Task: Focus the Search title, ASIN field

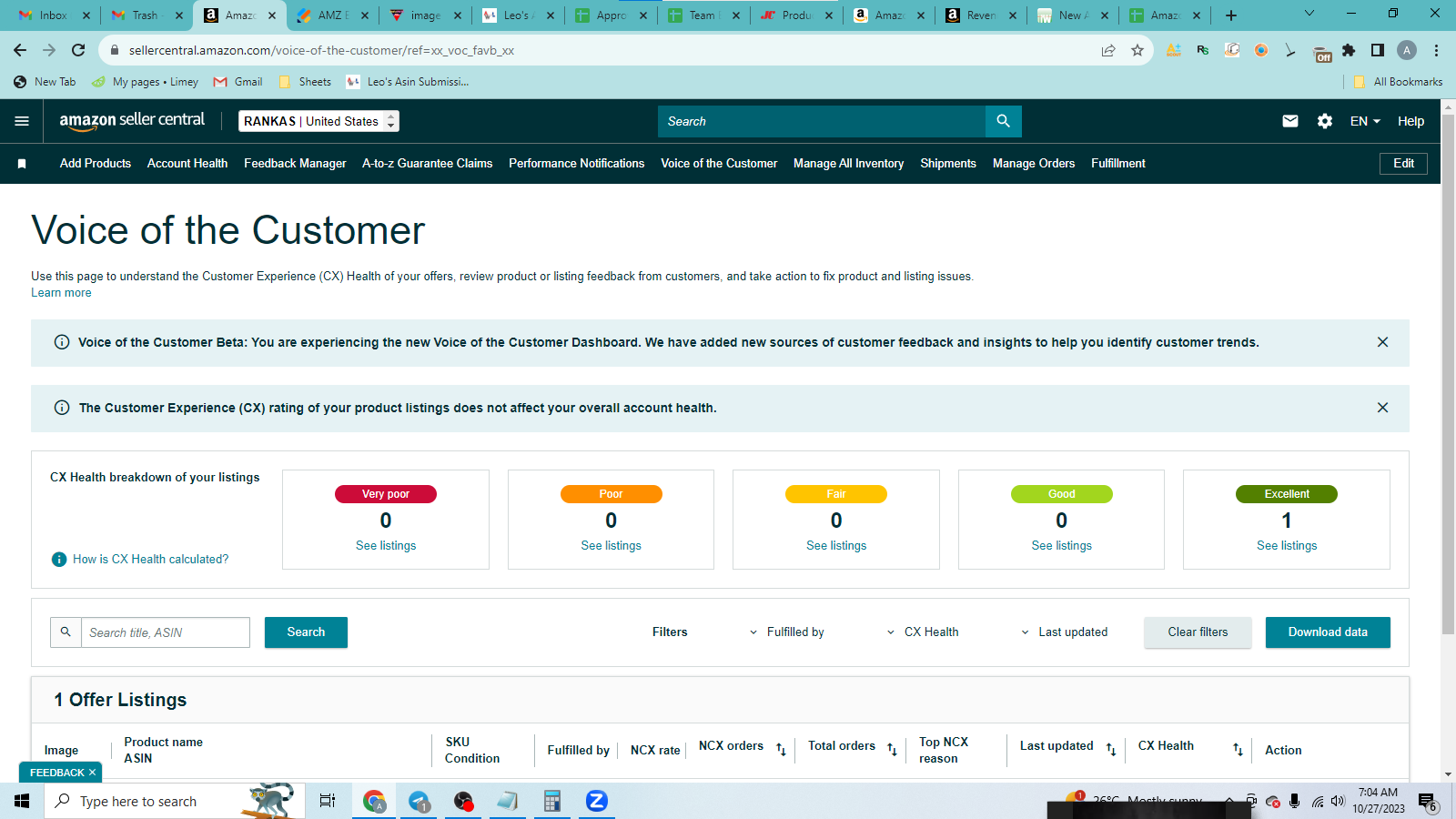Action: pos(166,632)
